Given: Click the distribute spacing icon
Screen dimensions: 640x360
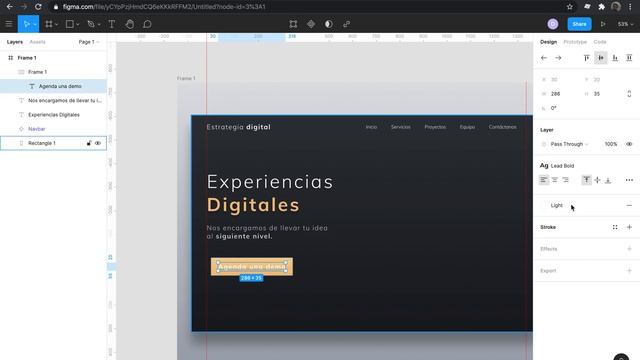Looking at the screenshot, I should [629, 58].
